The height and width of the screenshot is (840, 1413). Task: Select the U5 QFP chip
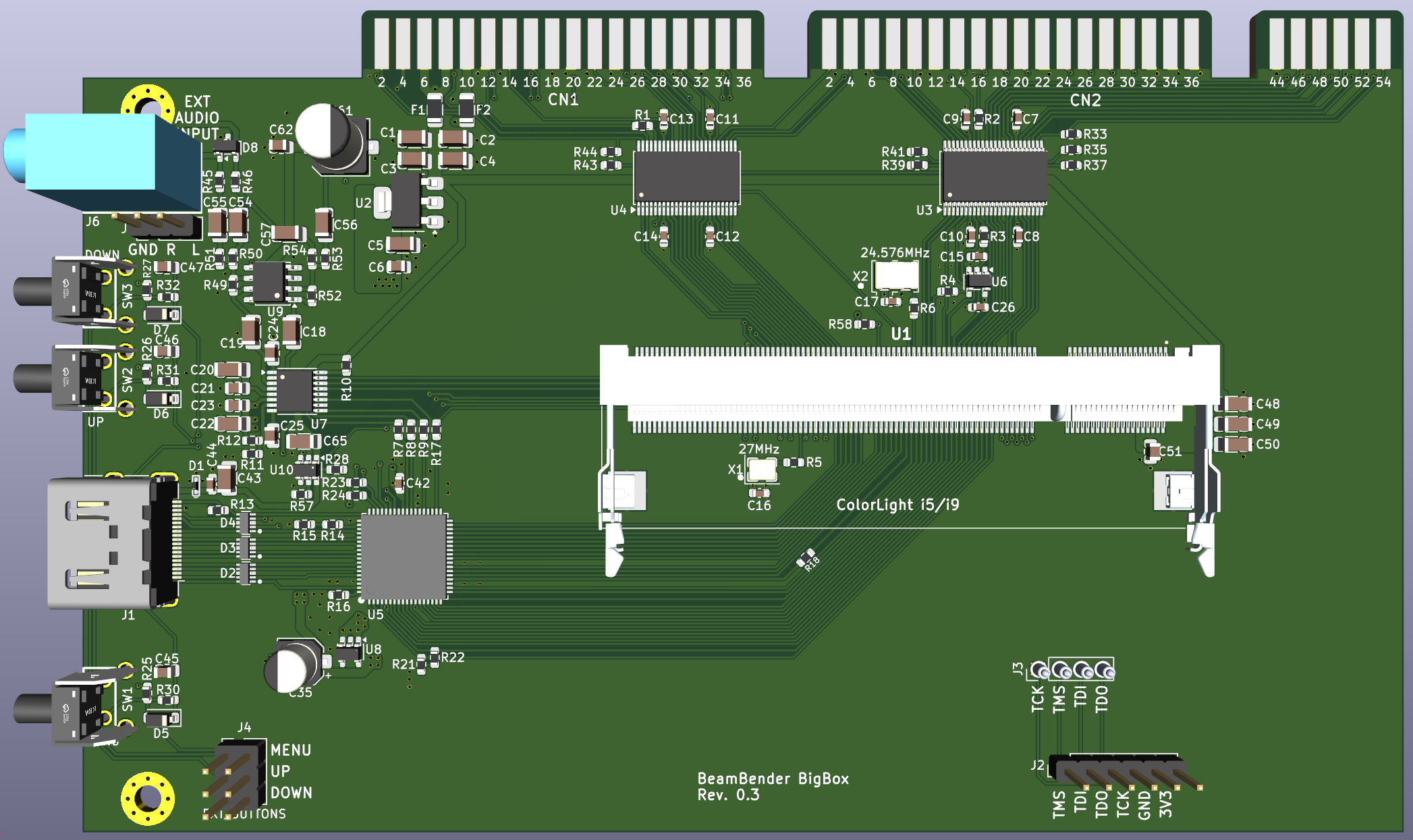[x=404, y=557]
